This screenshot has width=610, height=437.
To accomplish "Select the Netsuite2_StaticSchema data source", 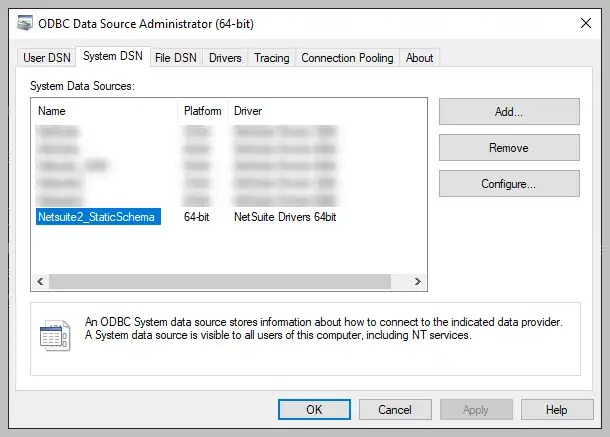I will [98, 217].
